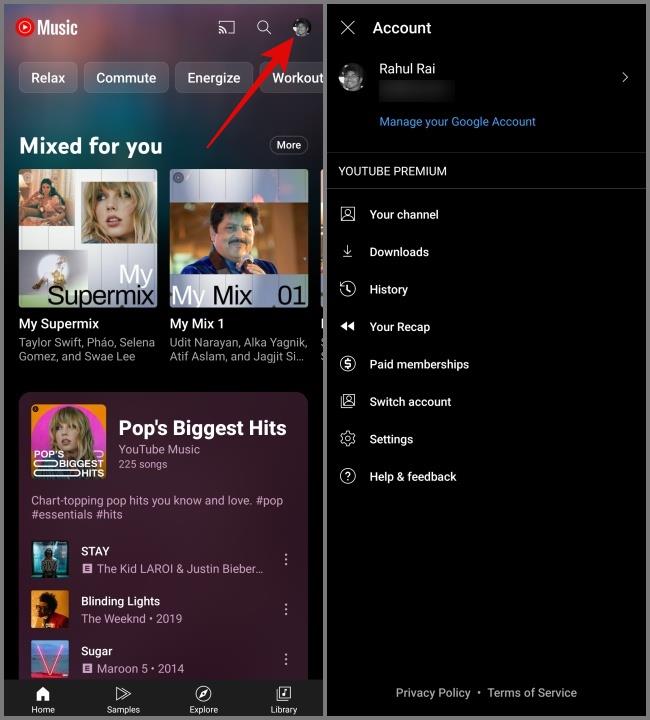Screen dimensions: 650x720
Task: Switch to the Library tab
Action: click(284, 699)
